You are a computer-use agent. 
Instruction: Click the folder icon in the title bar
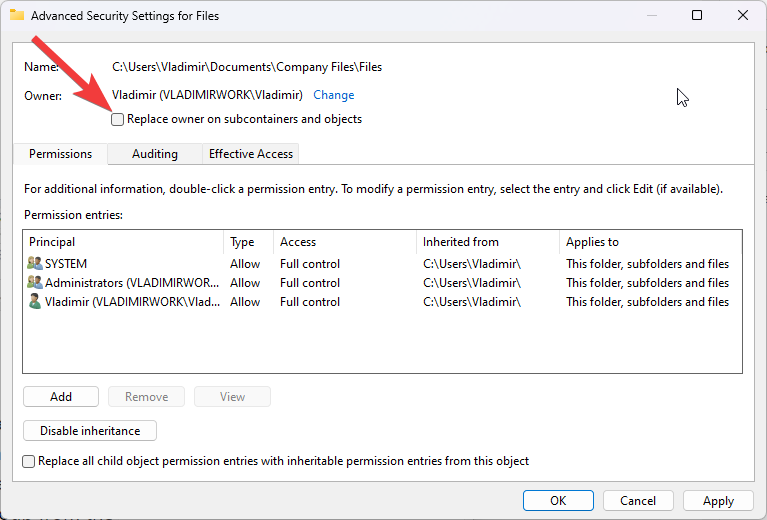pyautogui.click(x=16, y=16)
